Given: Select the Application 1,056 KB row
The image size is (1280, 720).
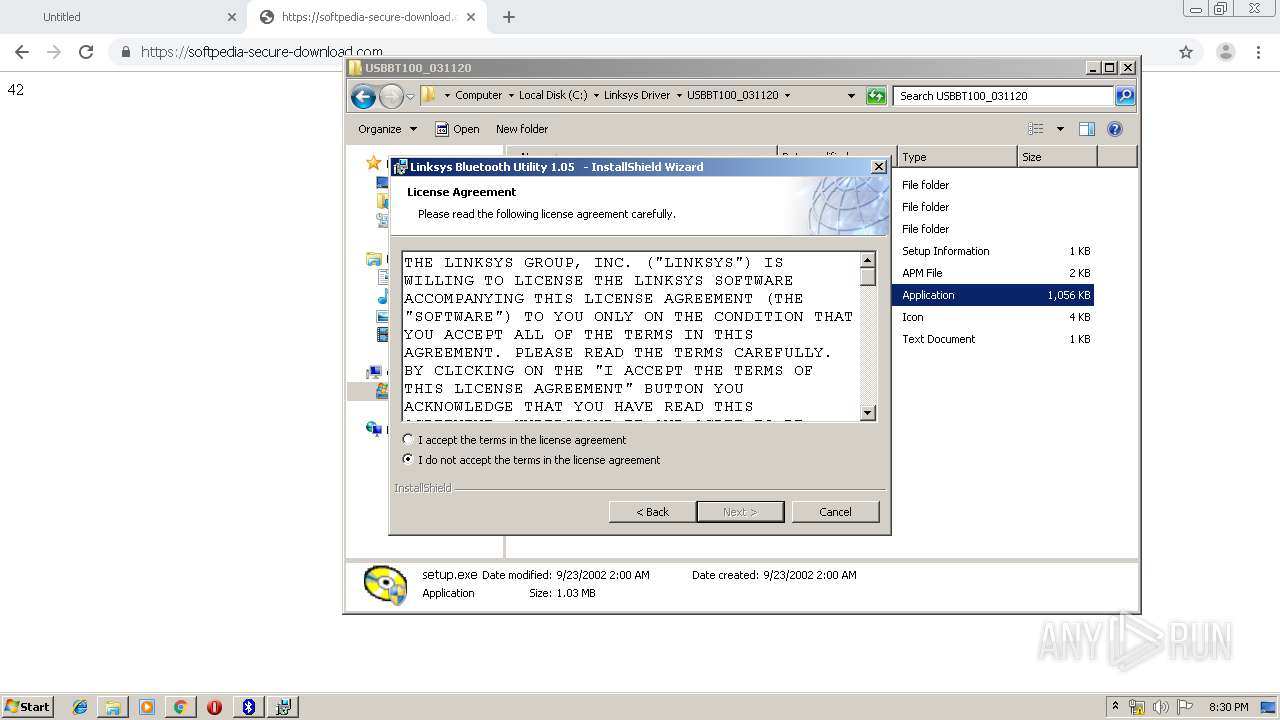Looking at the screenshot, I should point(995,295).
